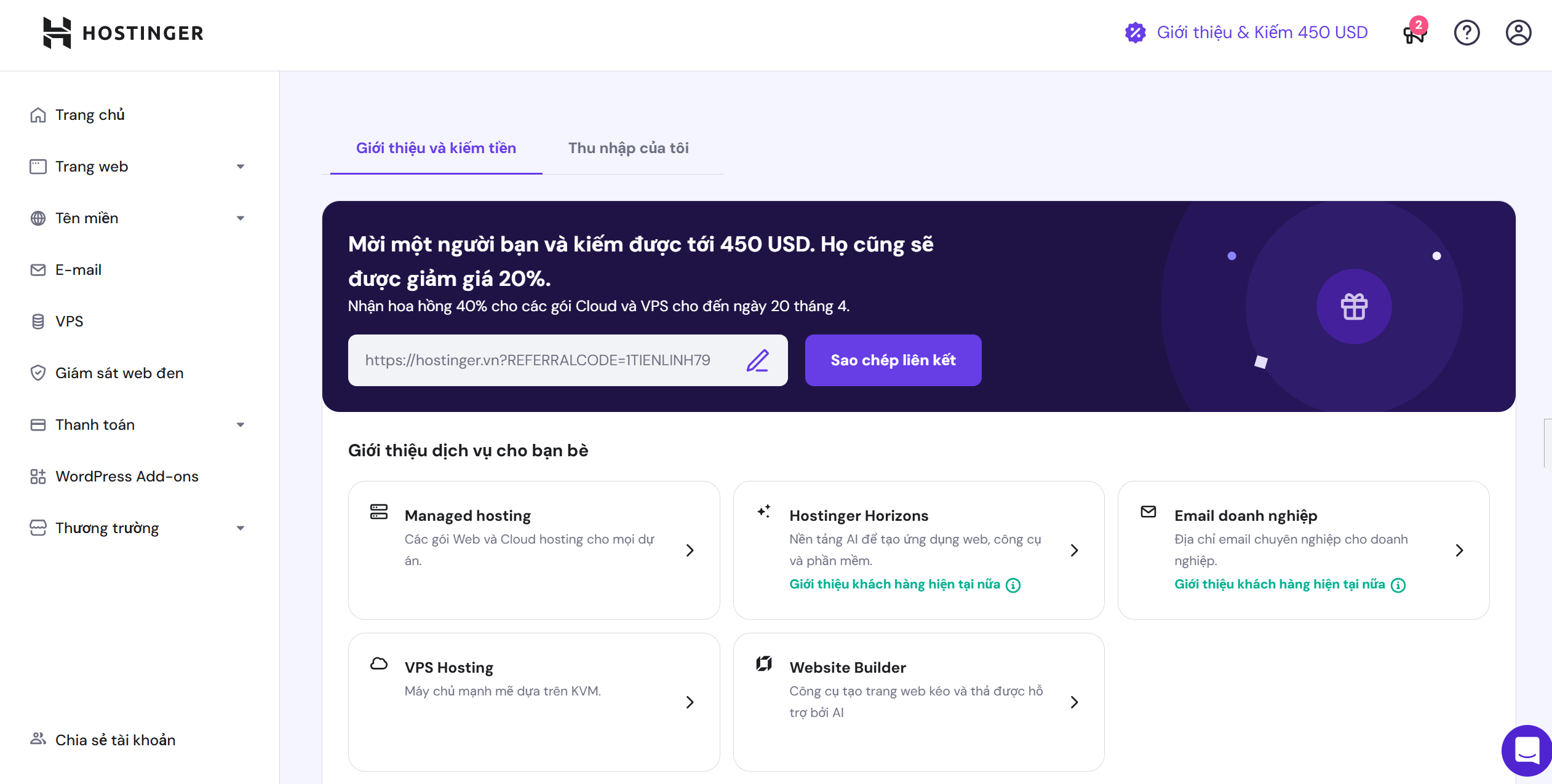Screen dimensions: 1552x784
Task: Click the Website Builder icon
Action: pyautogui.click(x=764, y=663)
